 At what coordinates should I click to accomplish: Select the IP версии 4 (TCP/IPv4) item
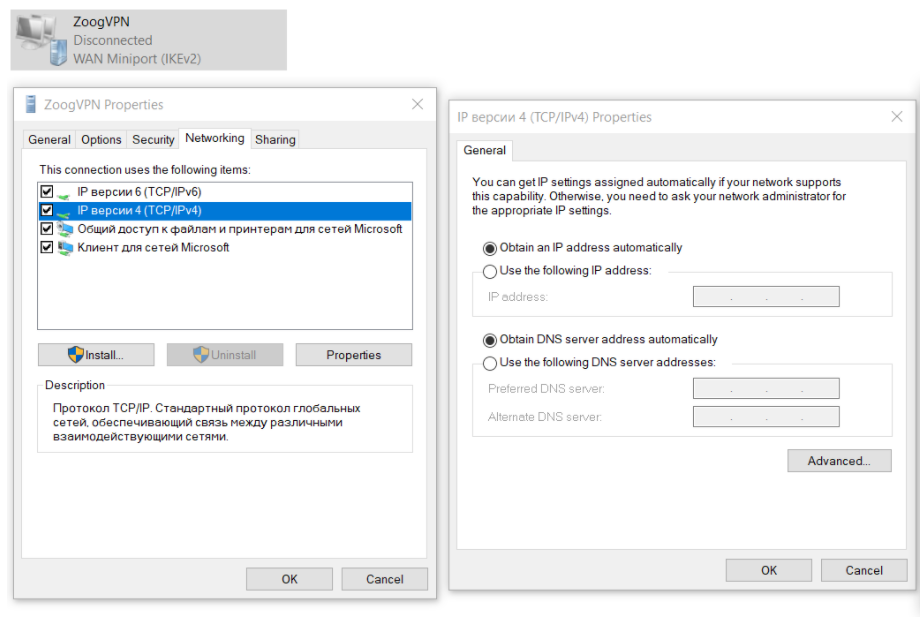[x=139, y=211]
